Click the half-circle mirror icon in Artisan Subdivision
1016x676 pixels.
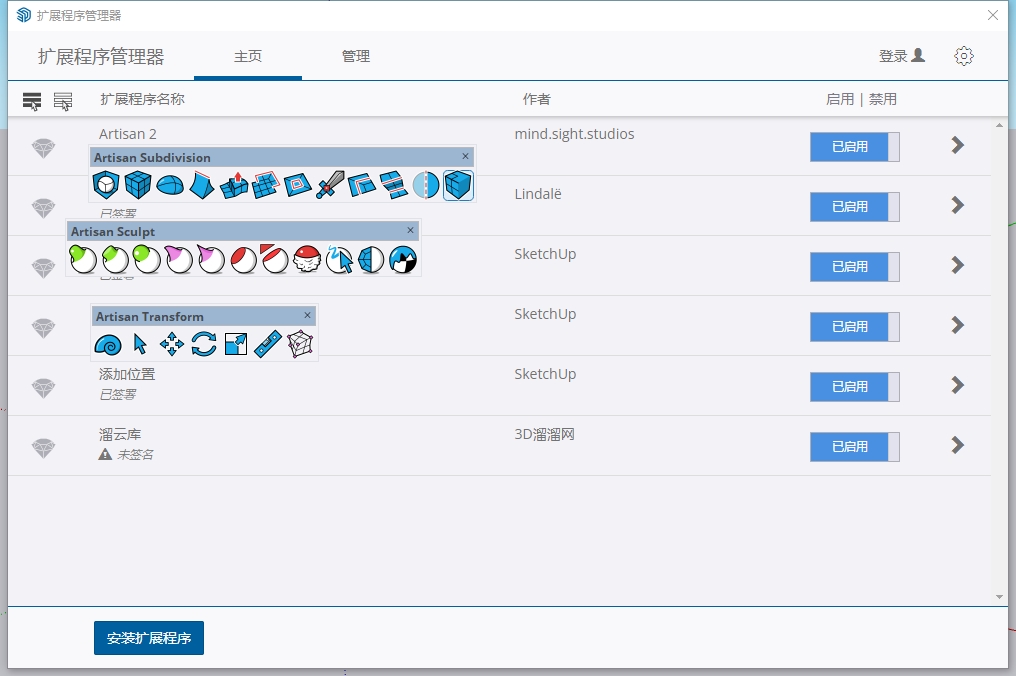point(426,185)
